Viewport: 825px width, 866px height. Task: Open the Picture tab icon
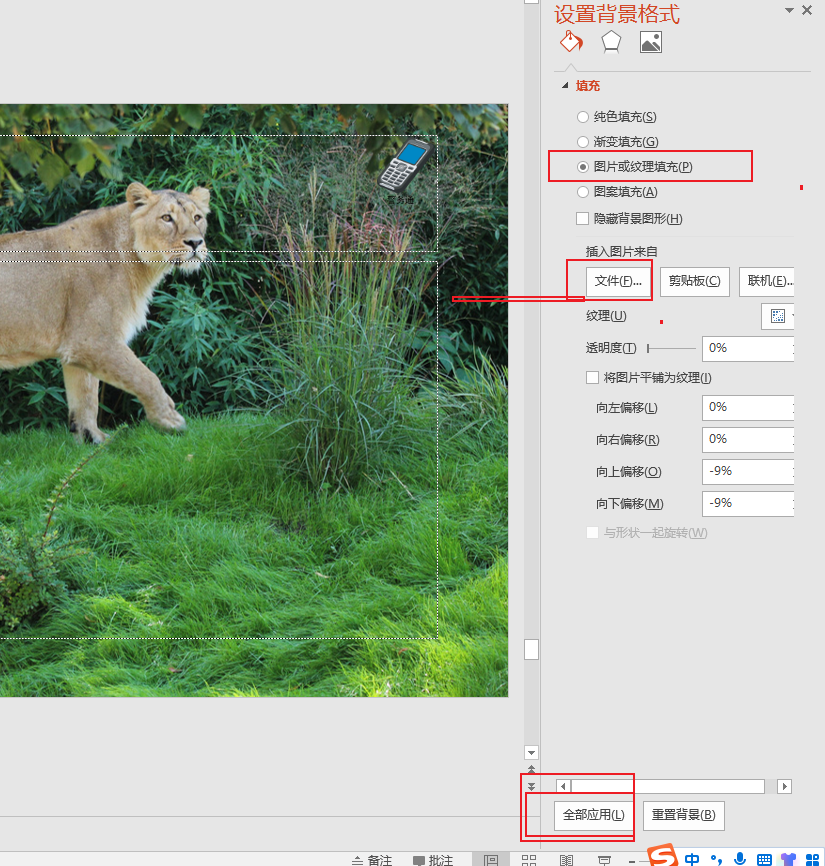click(651, 42)
